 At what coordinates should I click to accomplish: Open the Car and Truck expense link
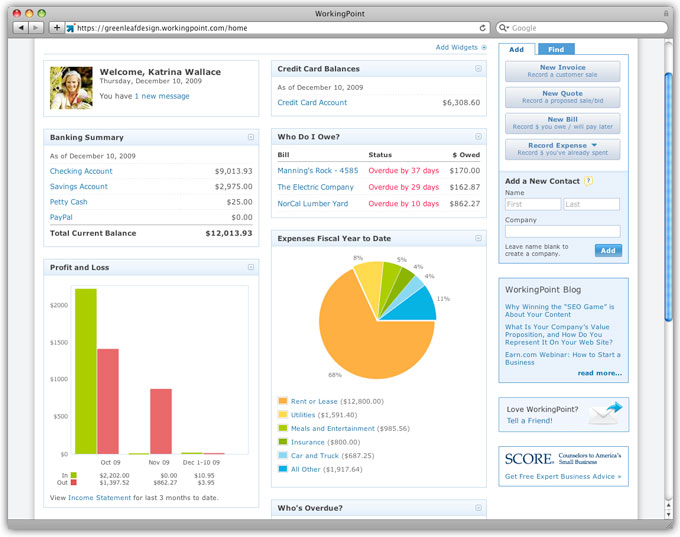point(314,455)
